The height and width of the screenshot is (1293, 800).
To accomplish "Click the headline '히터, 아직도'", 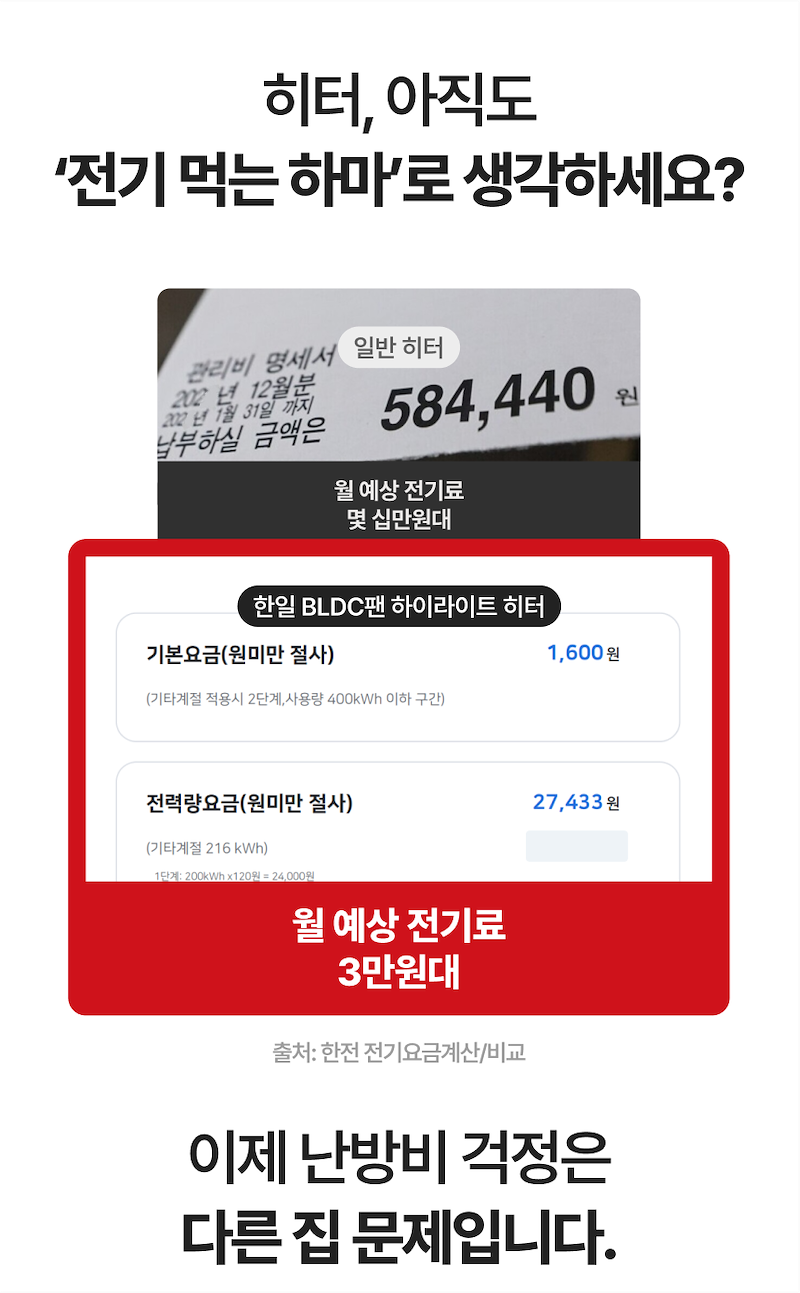I will 399,102.
